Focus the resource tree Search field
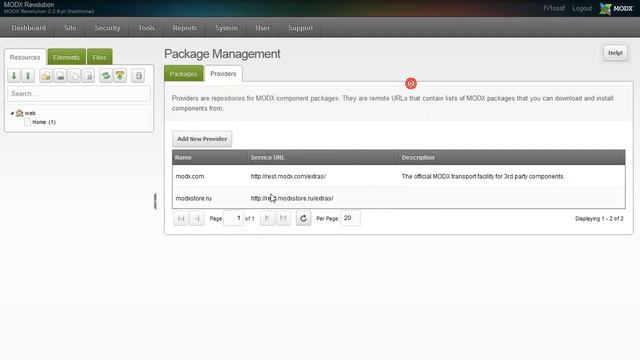This screenshot has height=360, width=640. point(79,94)
